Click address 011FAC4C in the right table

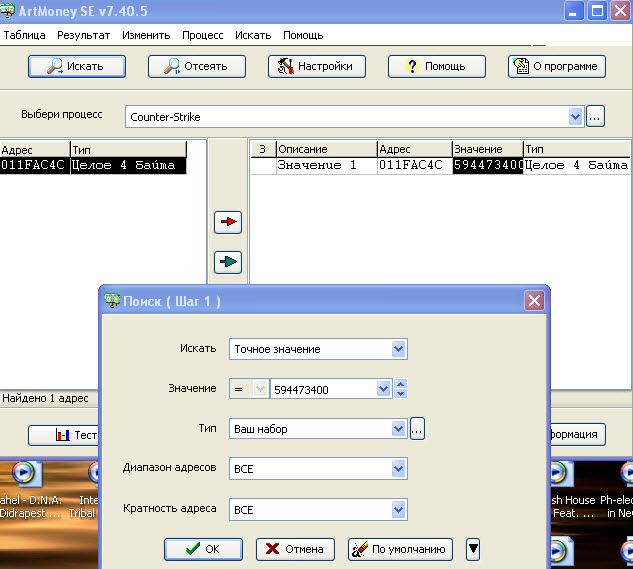(414, 165)
